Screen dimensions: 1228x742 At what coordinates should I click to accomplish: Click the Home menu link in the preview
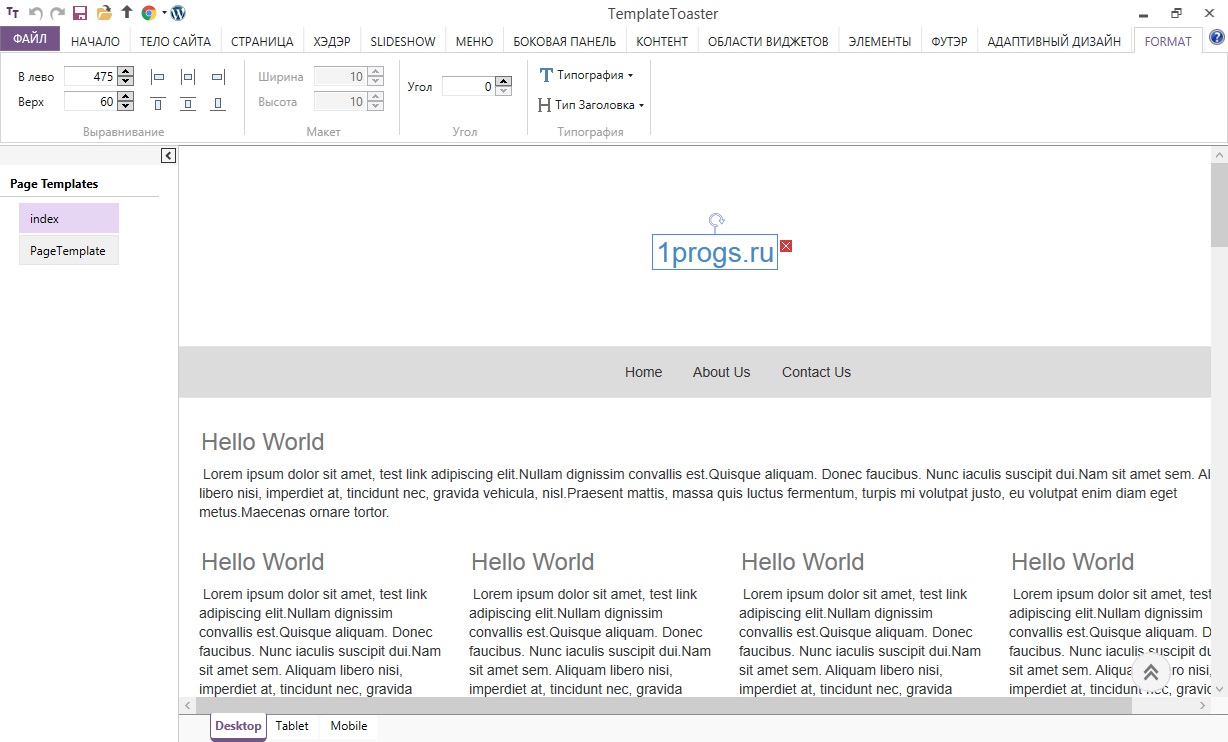point(643,372)
